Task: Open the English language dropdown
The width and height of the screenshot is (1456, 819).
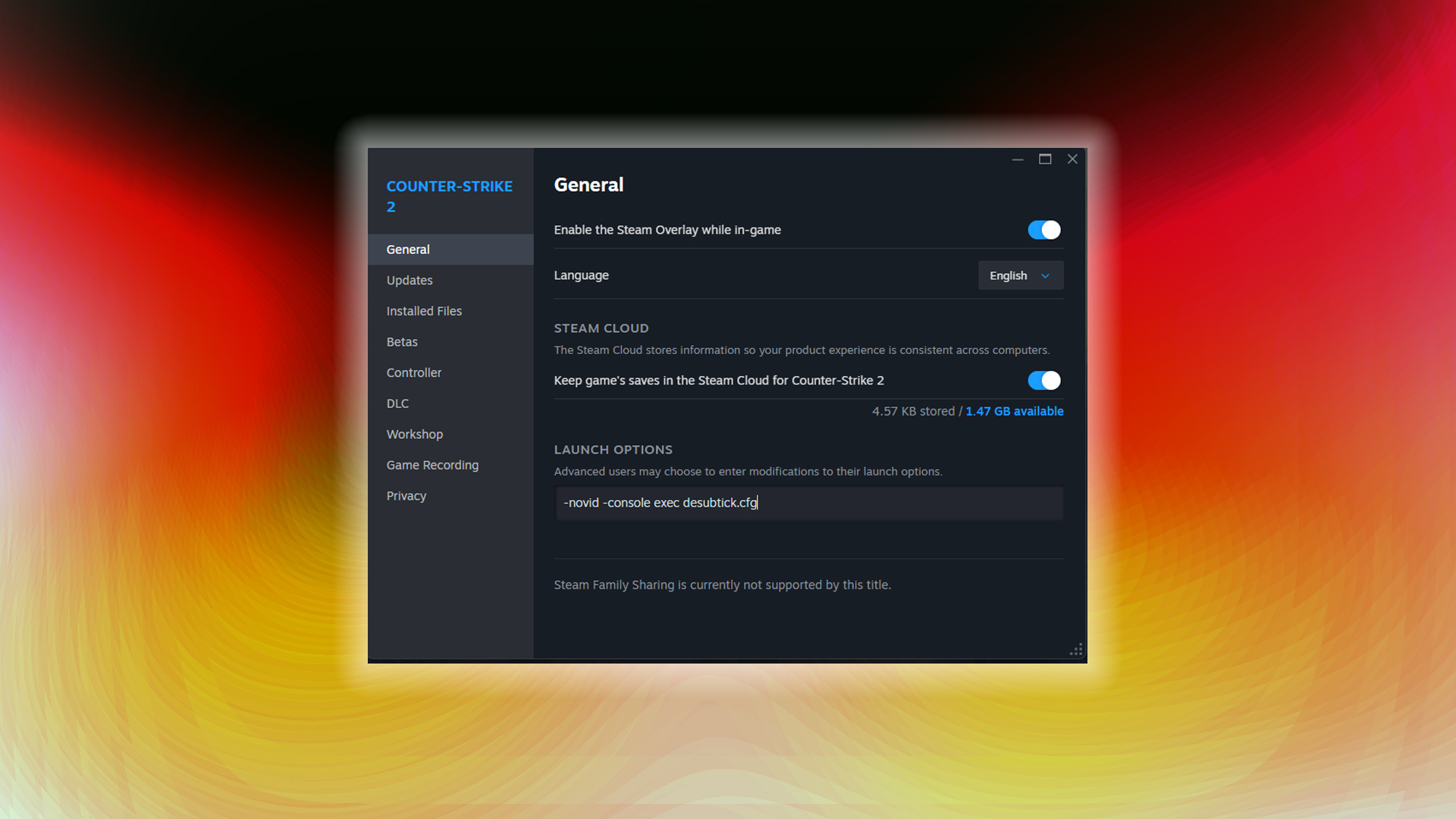Action: coord(1021,275)
